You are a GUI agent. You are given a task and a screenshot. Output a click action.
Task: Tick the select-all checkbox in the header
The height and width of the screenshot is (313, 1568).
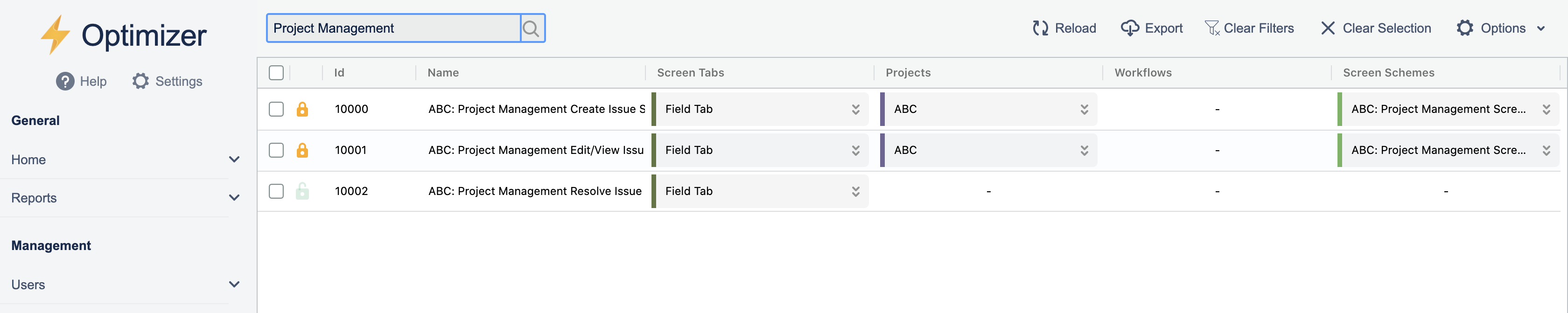point(276,73)
